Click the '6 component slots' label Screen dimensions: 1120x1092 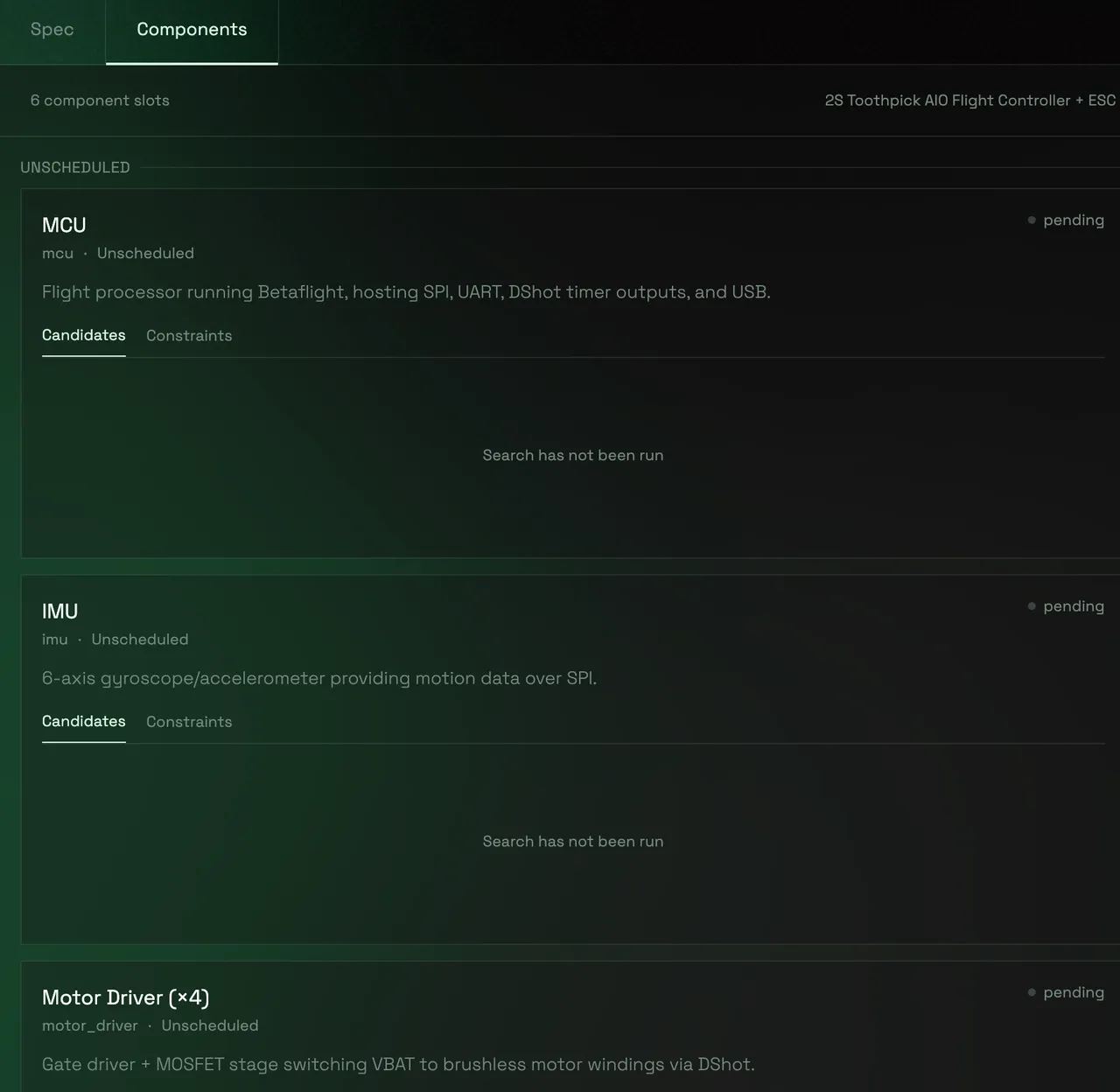pos(100,101)
